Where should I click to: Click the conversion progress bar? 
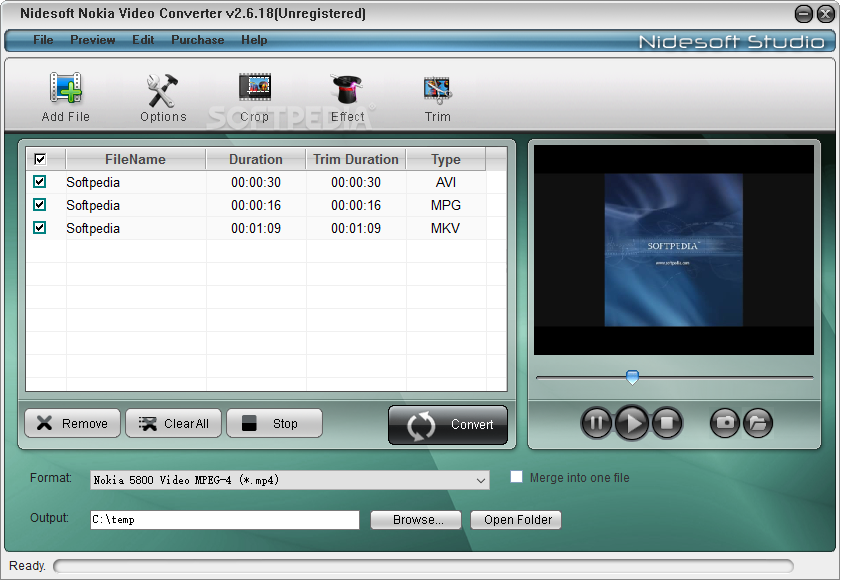coord(423,566)
